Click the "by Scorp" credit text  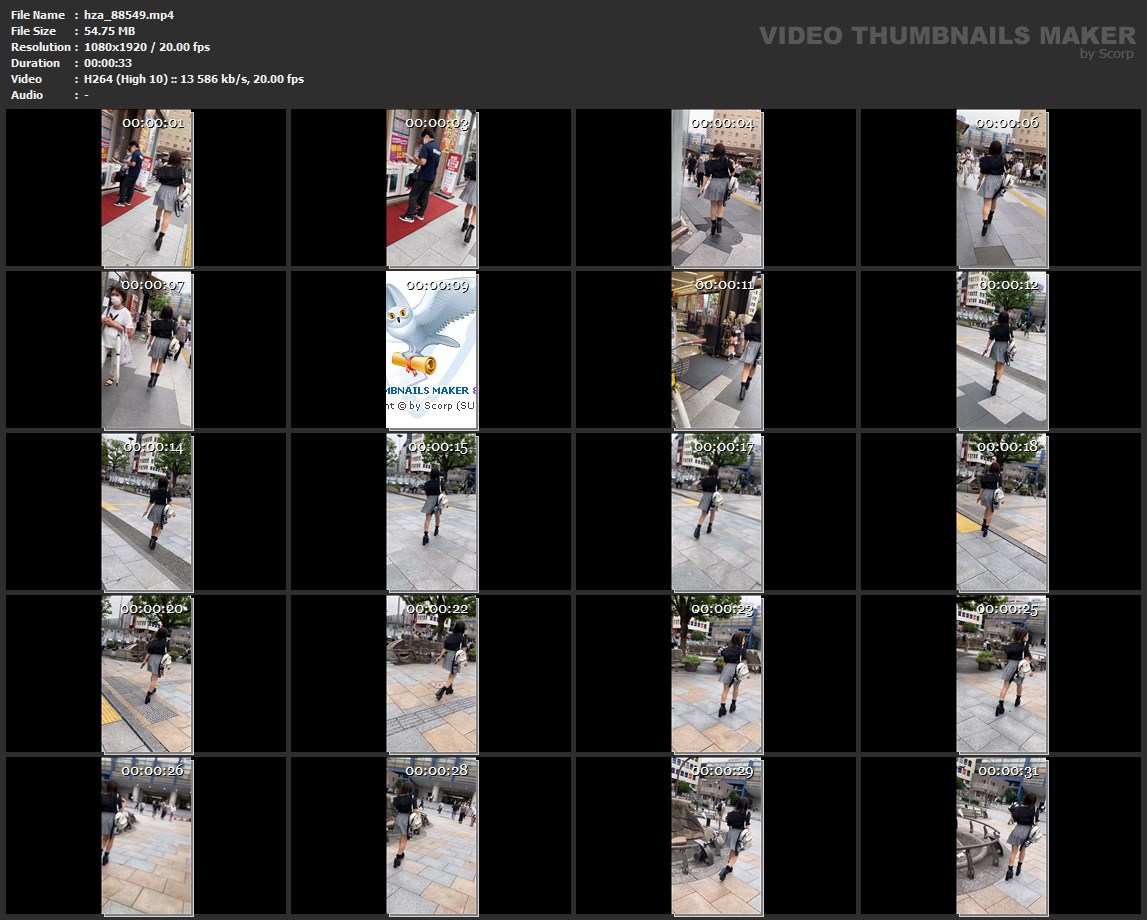[x=1106, y=54]
